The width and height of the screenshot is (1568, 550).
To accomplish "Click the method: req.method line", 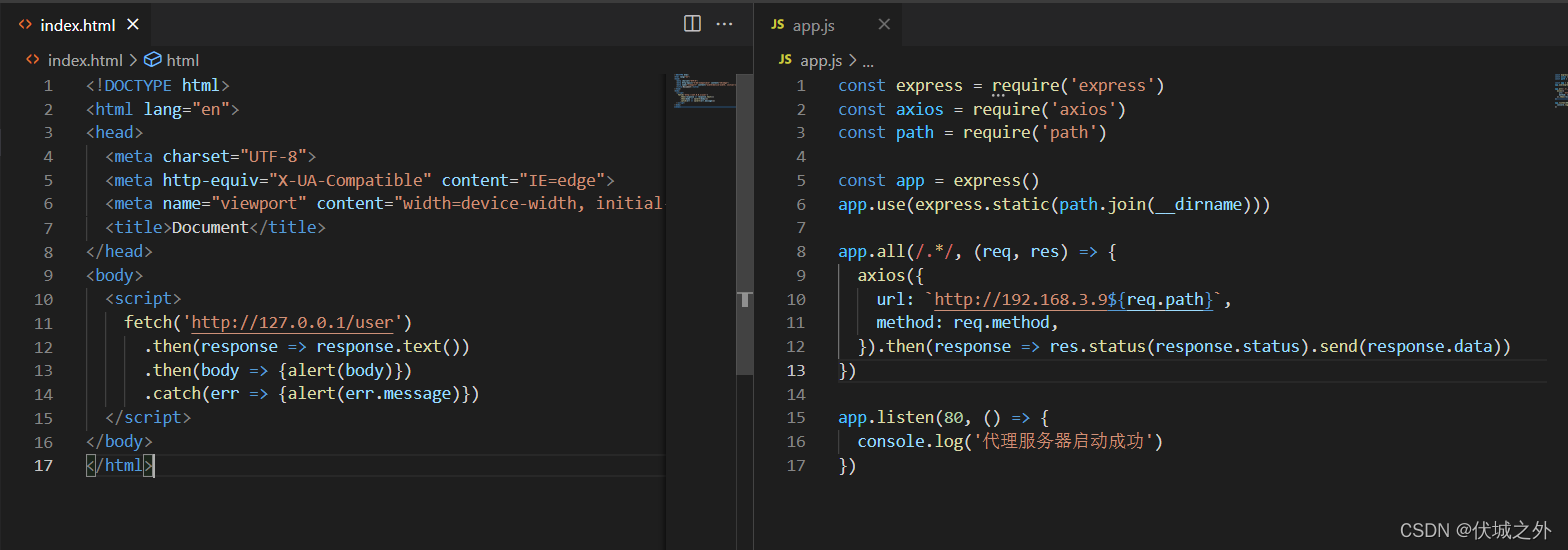I will point(967,323).
